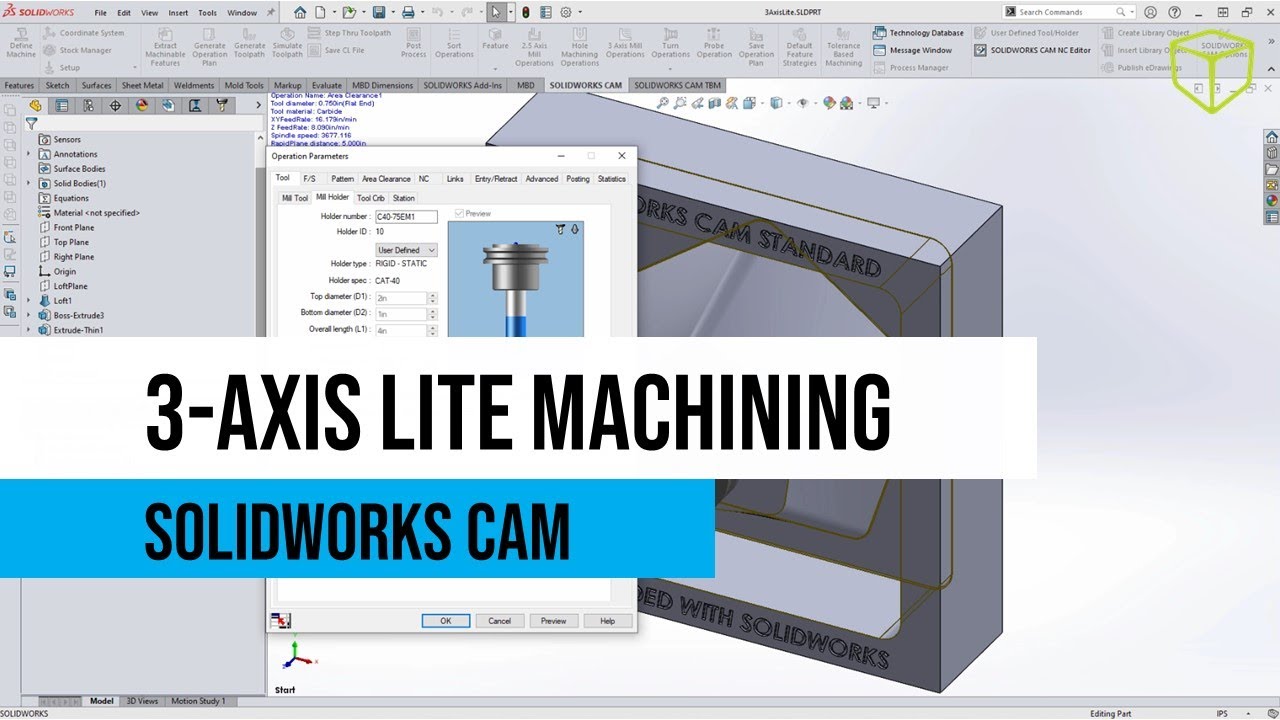Screen dimensions: 1280x720
Task: Print using the printer icon
Action: (408, 13)
